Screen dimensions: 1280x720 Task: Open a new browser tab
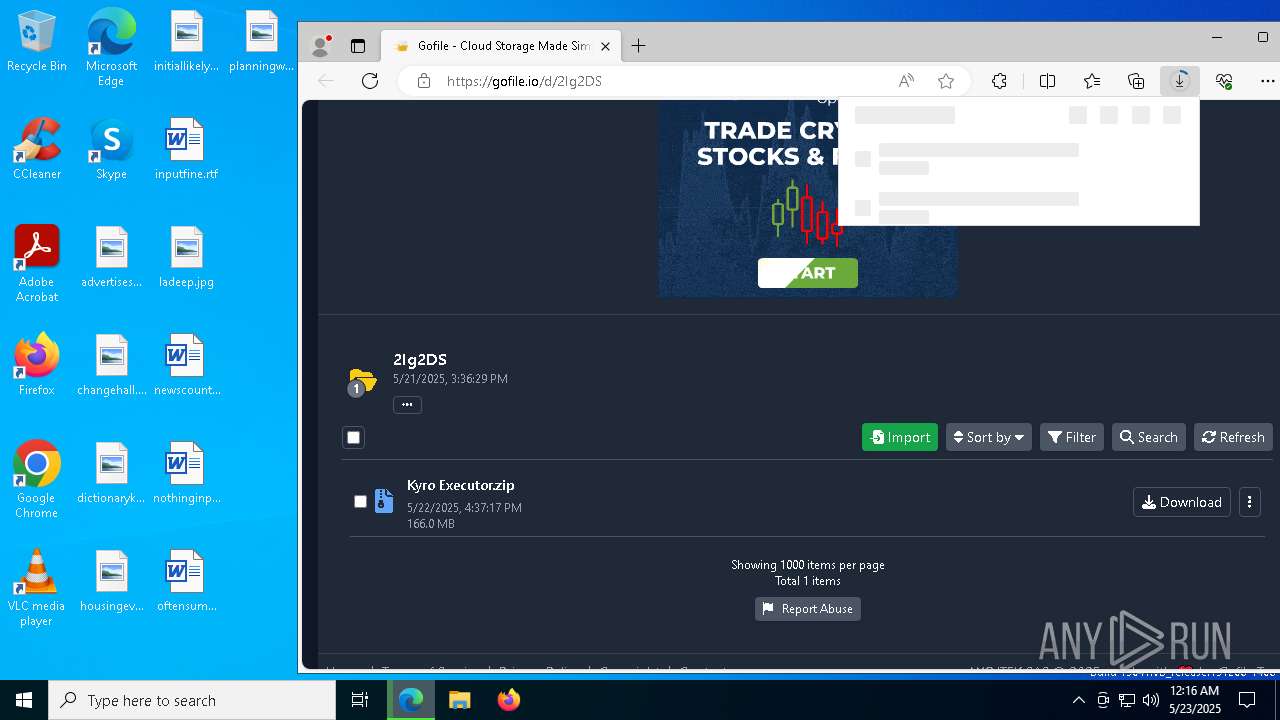click(639, 46)
